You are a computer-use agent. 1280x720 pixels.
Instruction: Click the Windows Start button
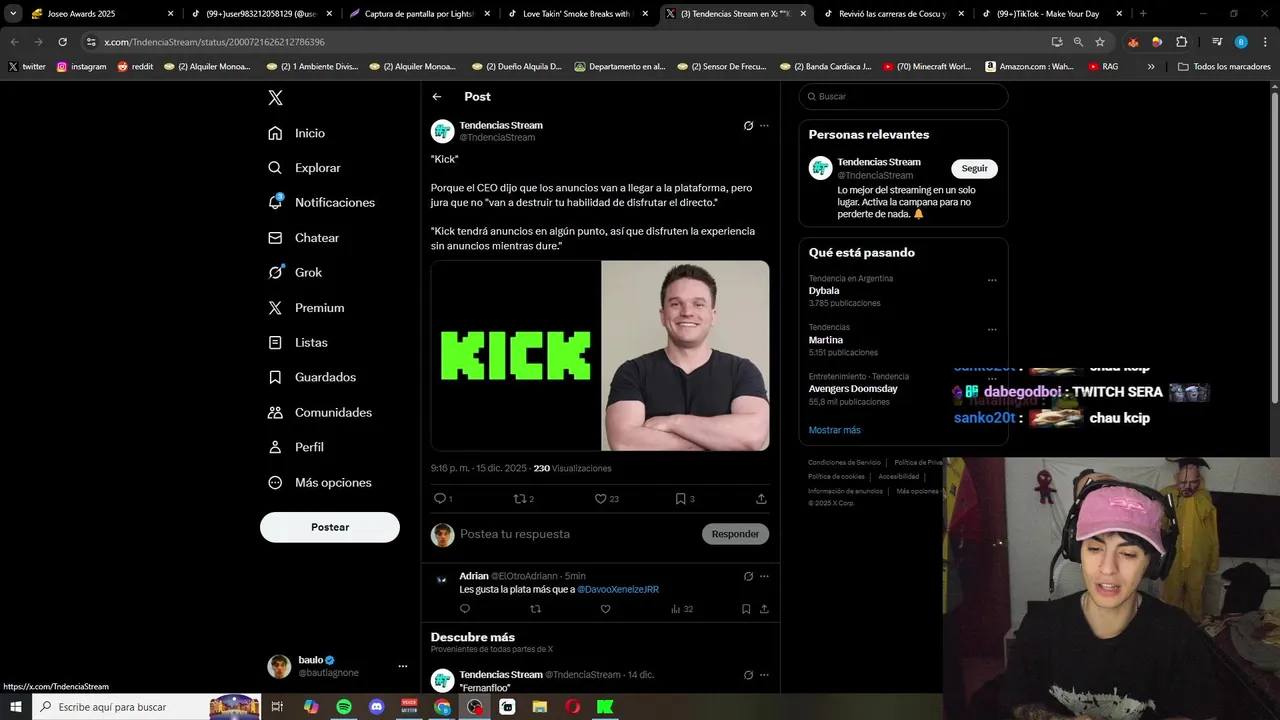coord(16,707)
